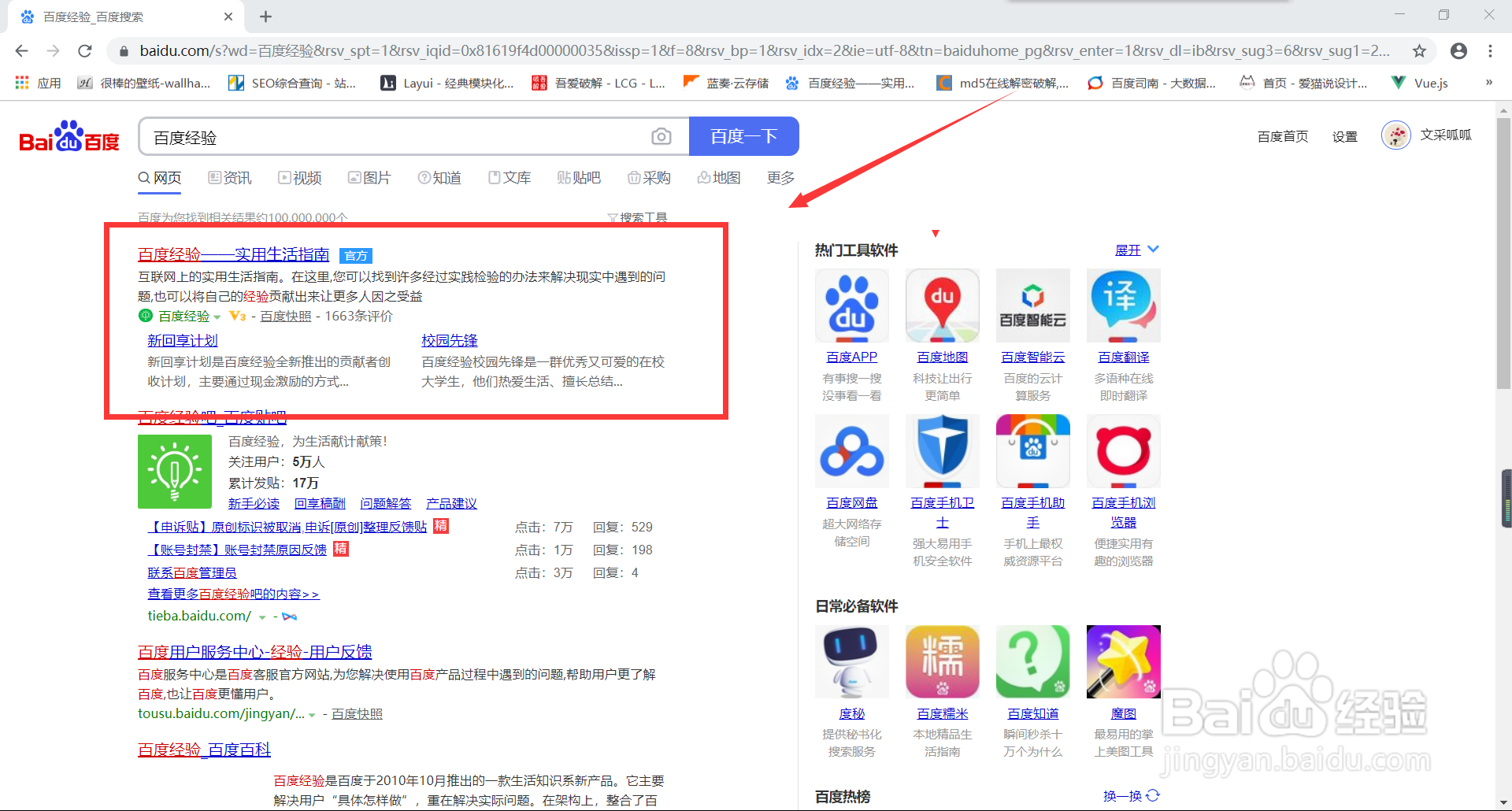This screenshot has width=1512, height=811.
Task: Switch to 知道 tab
Action: (439, 178)
